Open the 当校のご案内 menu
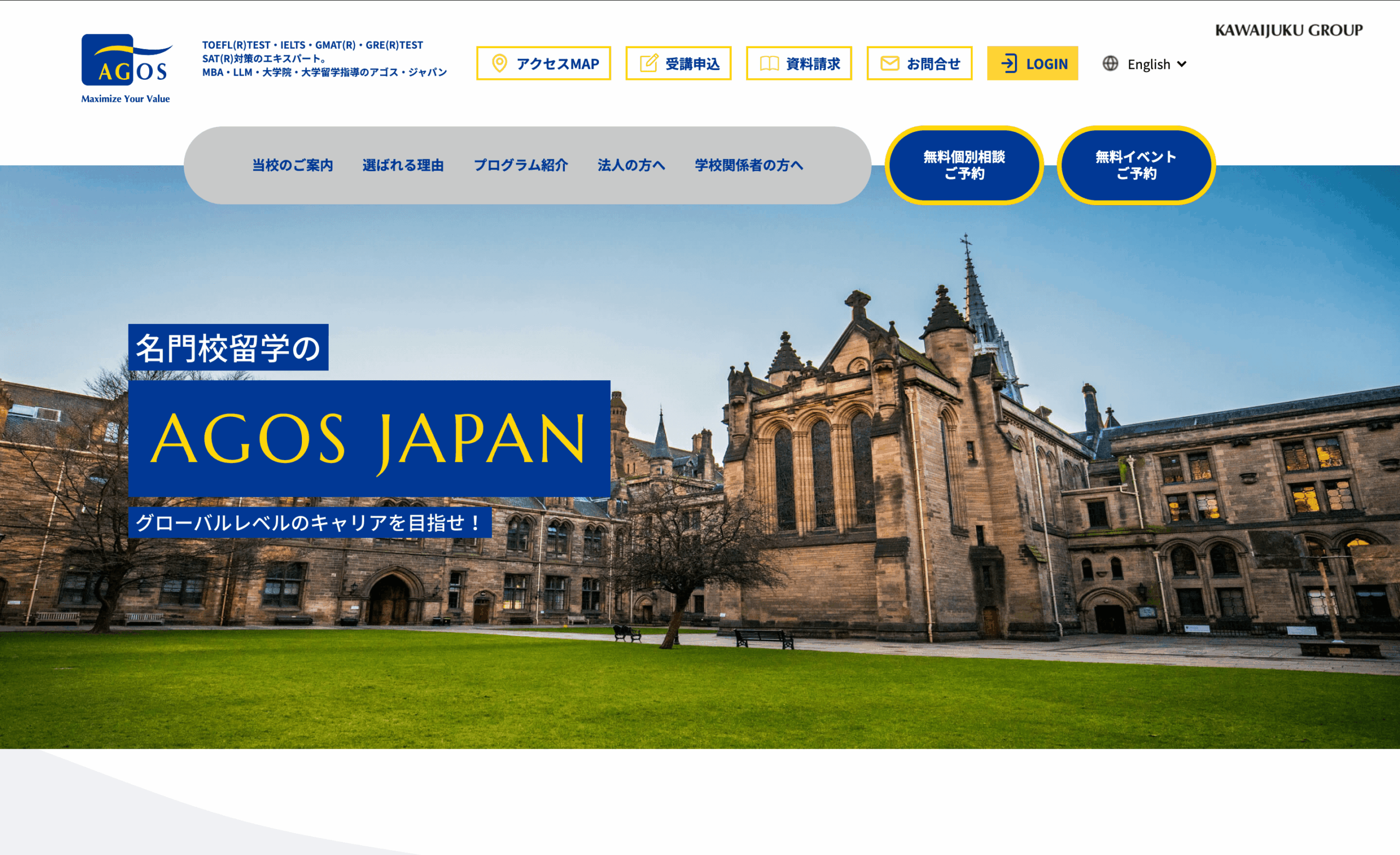Viewport: 1400px width, 855px height. click(x=293, y=165)
